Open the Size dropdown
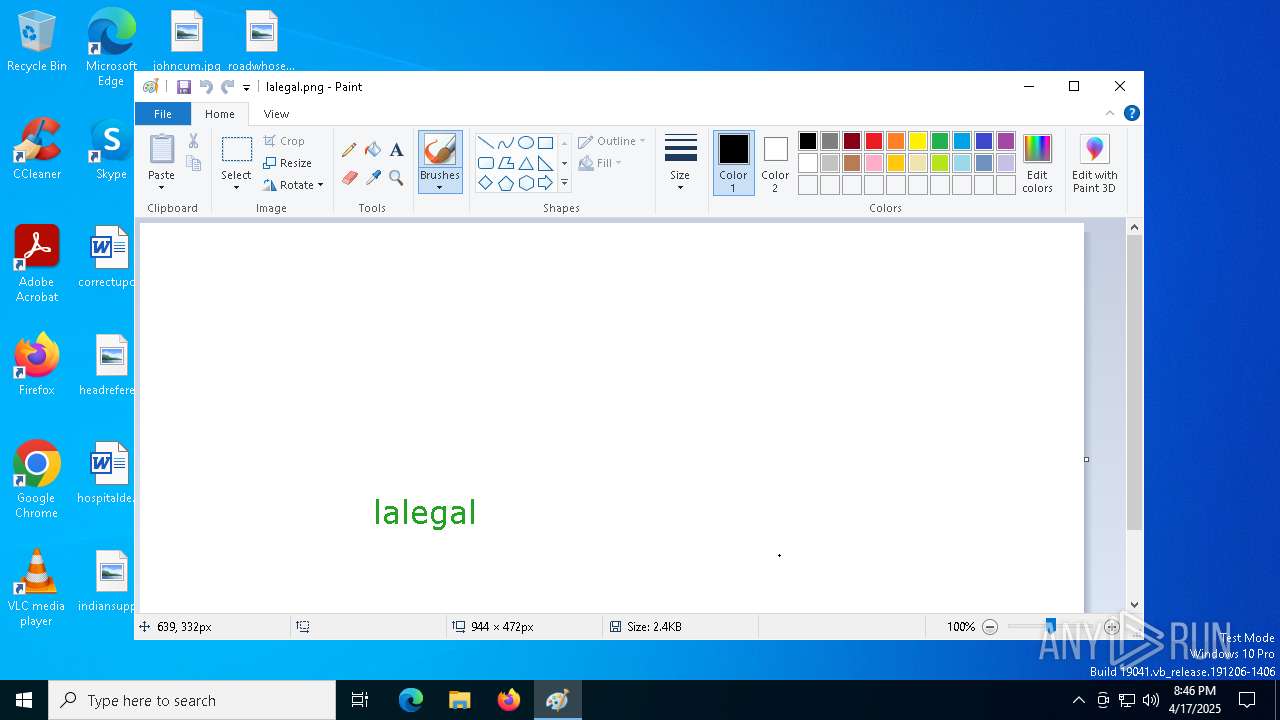The height and width of the screenshot is (720, 1280). pos(680,163)
